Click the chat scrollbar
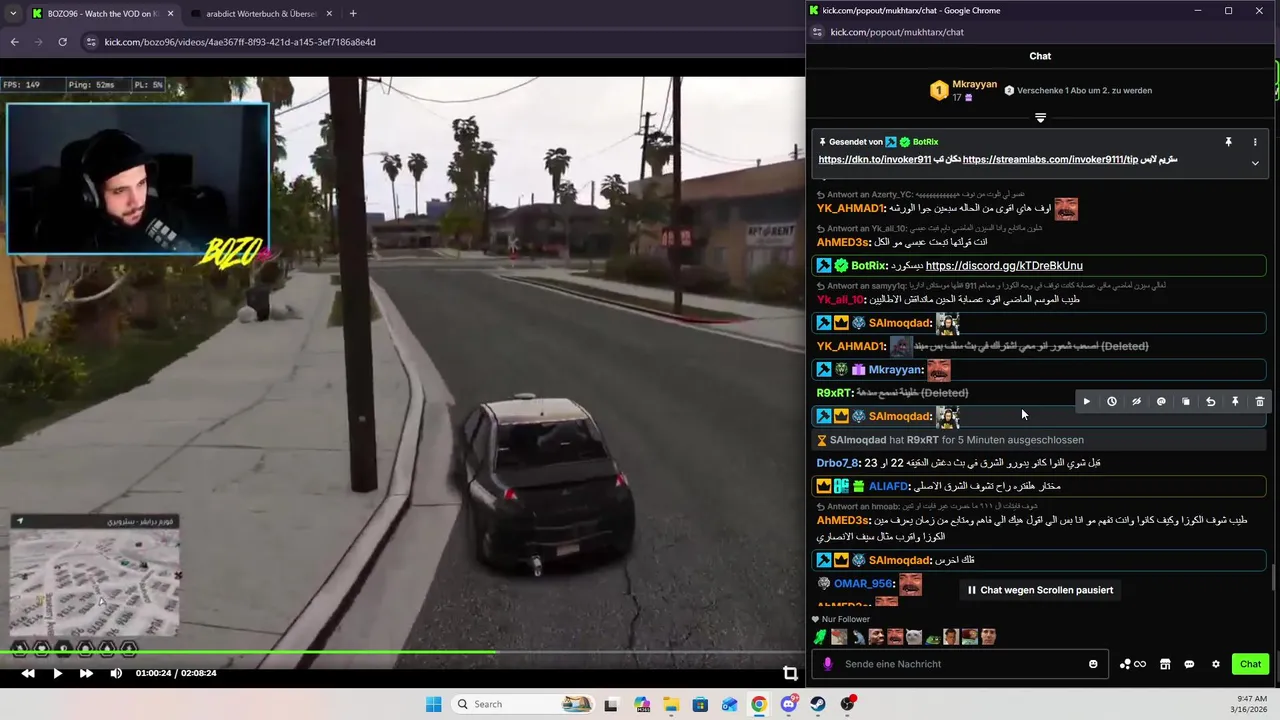Image resolution: width=1280 pixels, height=720 pixels. (1273, 577)
